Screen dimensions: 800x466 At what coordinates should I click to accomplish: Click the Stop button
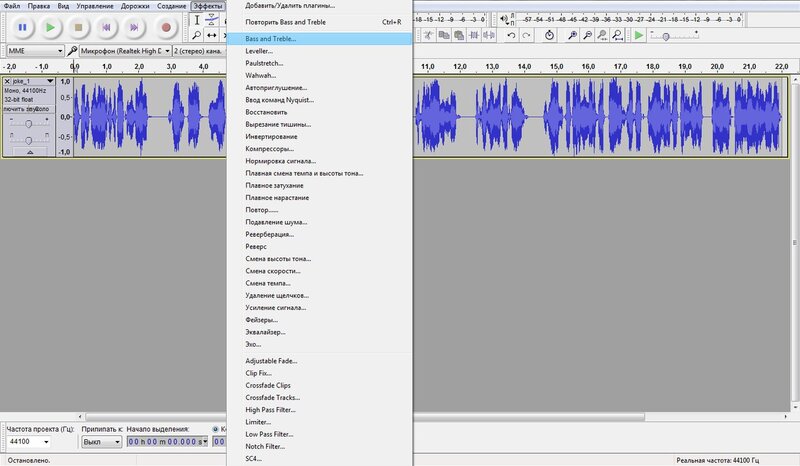(79, 28)
